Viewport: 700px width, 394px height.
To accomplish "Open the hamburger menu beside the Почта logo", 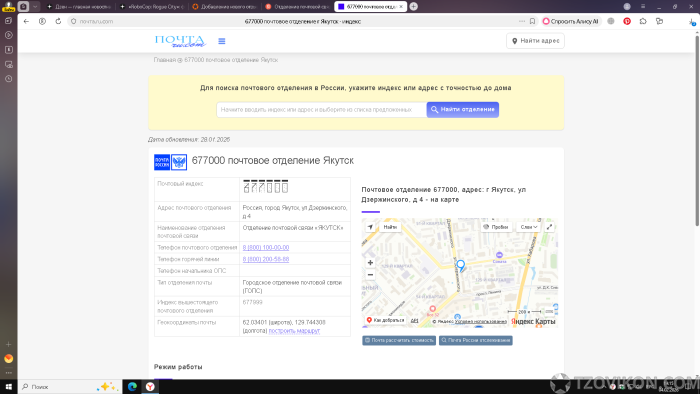I will point(221,41).
